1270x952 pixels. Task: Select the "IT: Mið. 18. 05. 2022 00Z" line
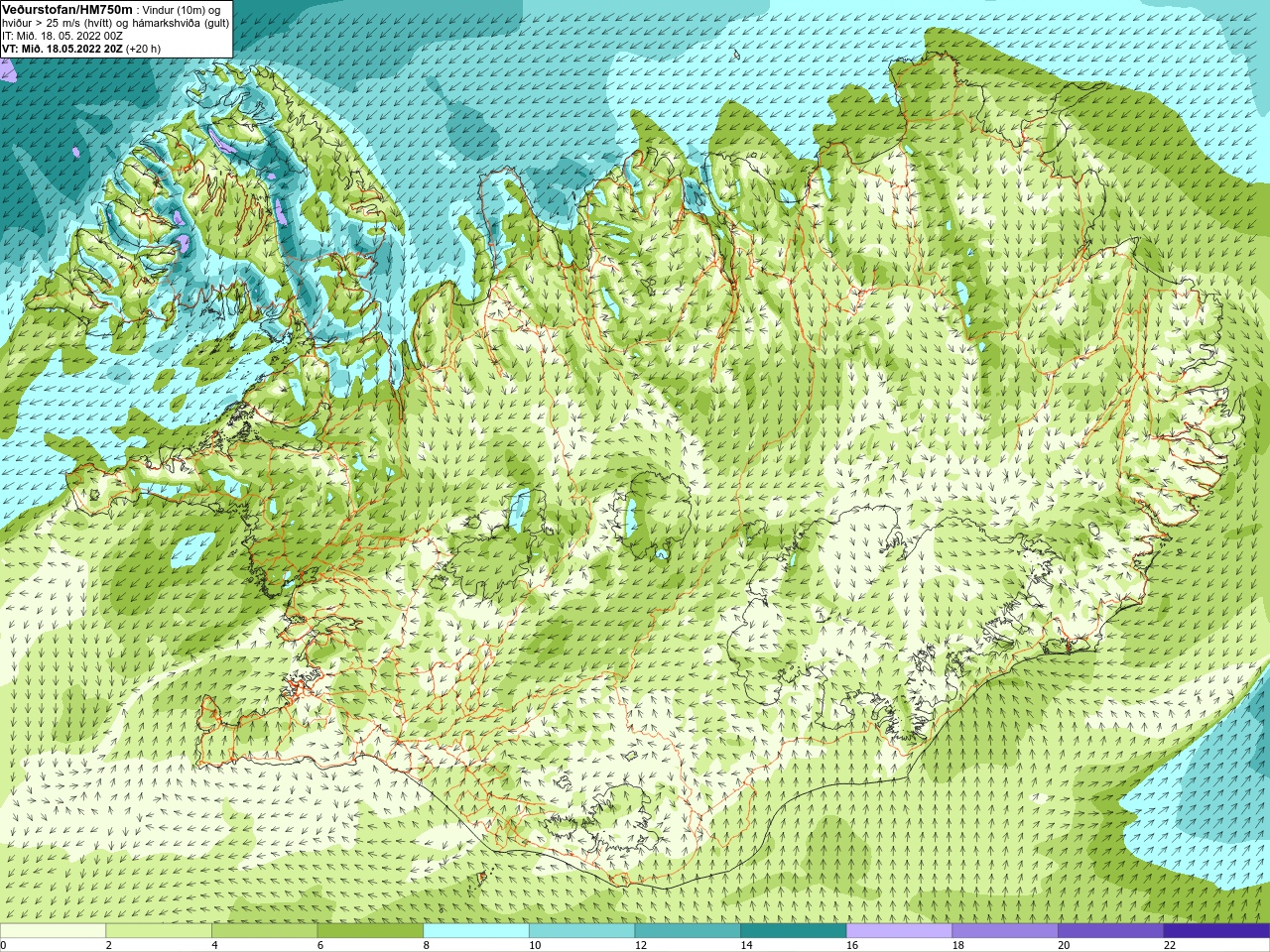coord(63,36)
